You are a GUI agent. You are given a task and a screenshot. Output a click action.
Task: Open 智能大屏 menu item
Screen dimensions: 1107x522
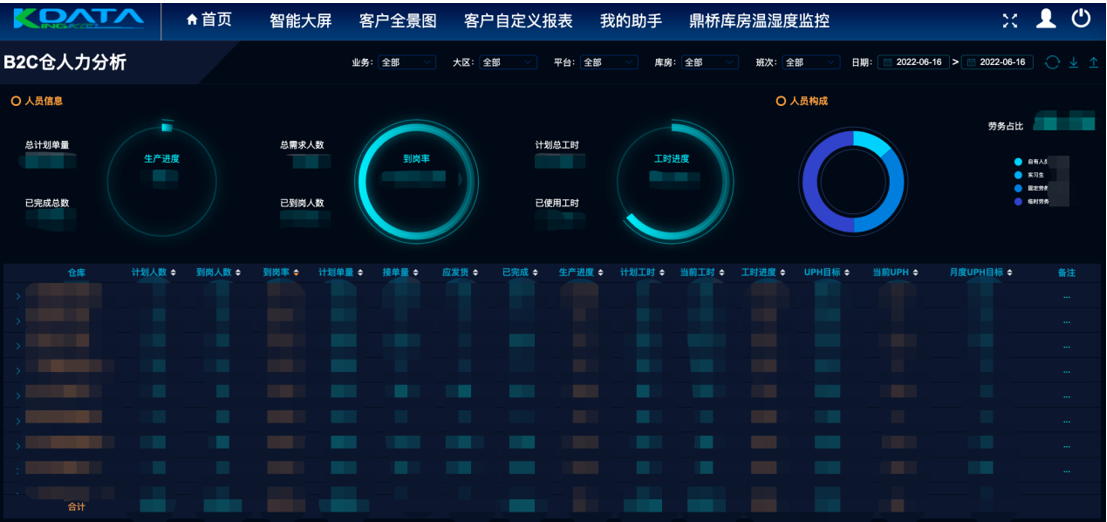(300, 20)
